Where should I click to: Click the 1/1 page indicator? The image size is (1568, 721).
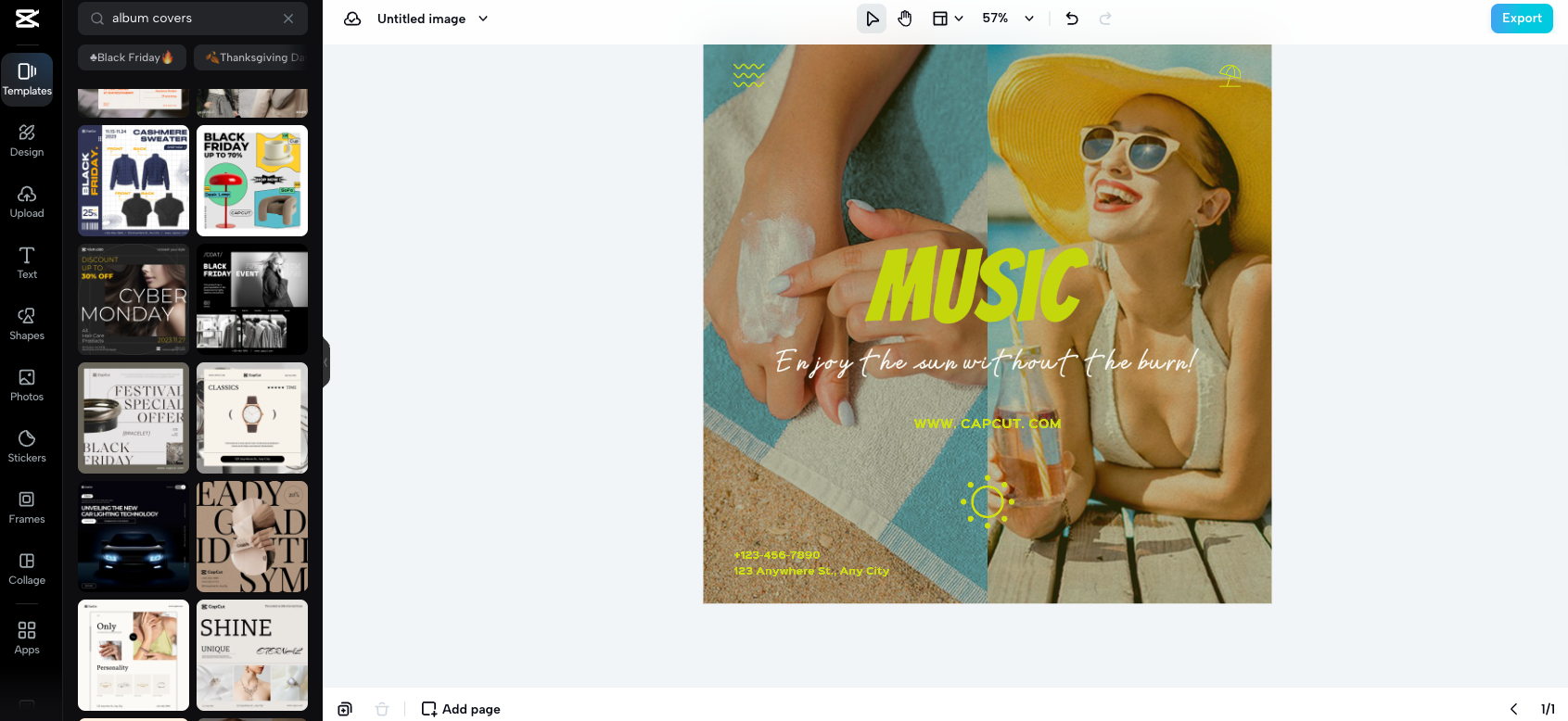click(x=1548, y=709)
